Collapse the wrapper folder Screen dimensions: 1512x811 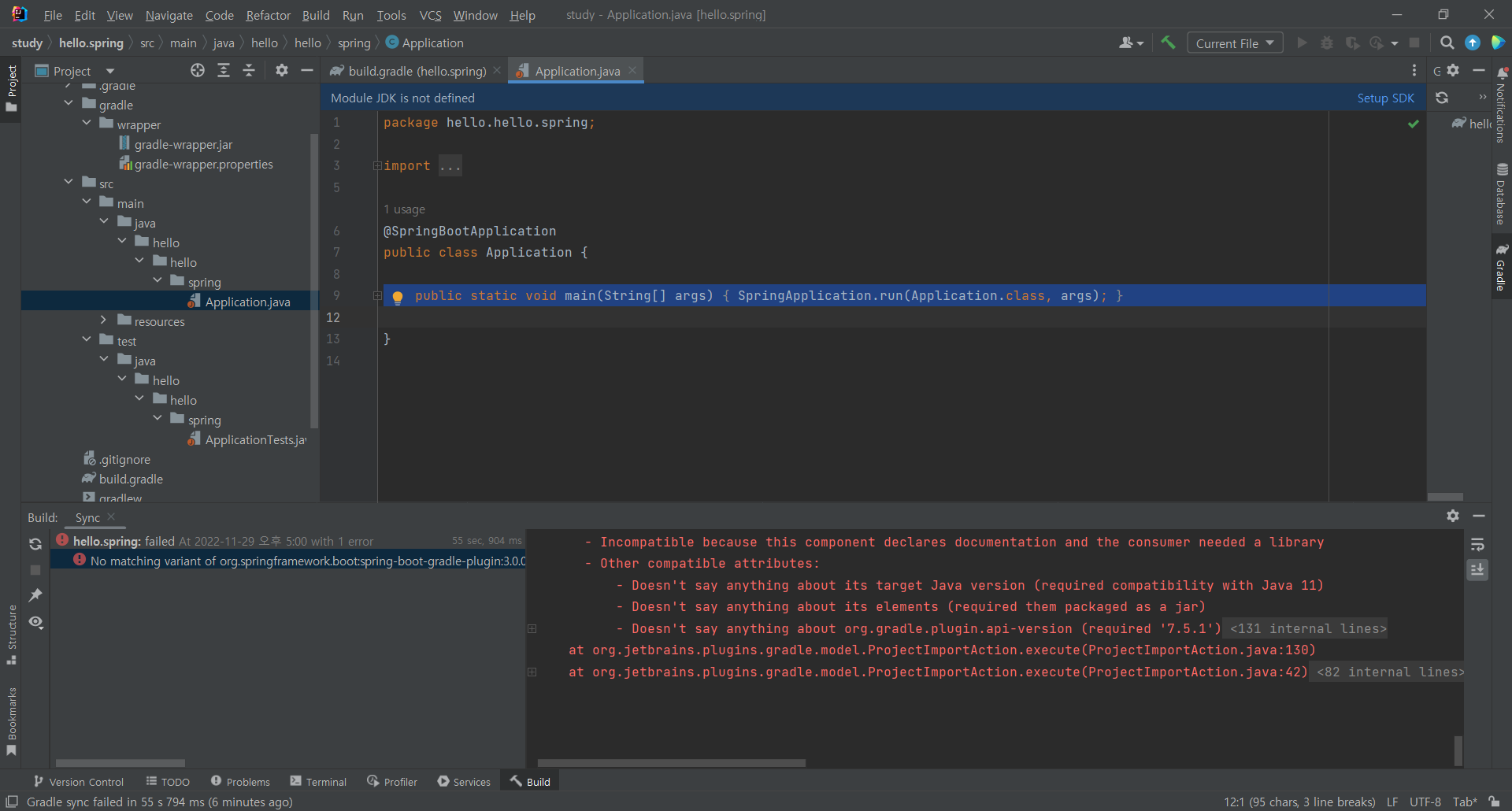[x=87, y=124]
